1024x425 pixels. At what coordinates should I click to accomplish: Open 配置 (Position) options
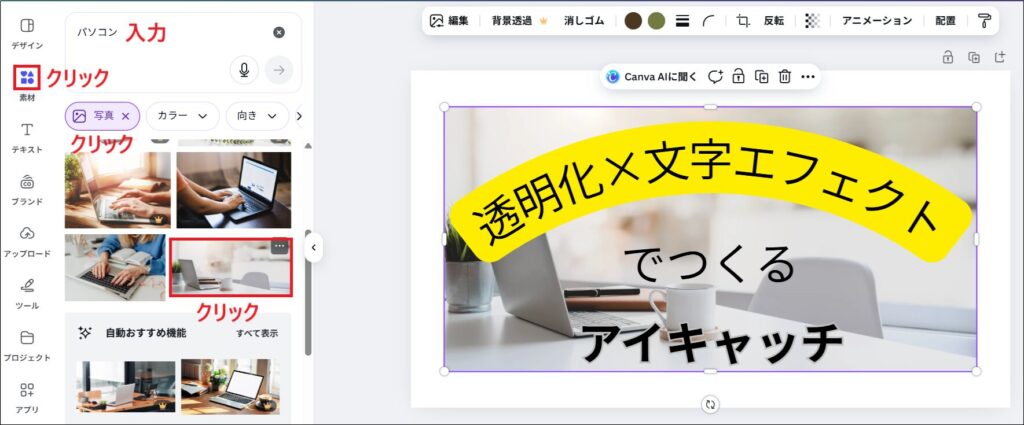(x=945, y=21)
